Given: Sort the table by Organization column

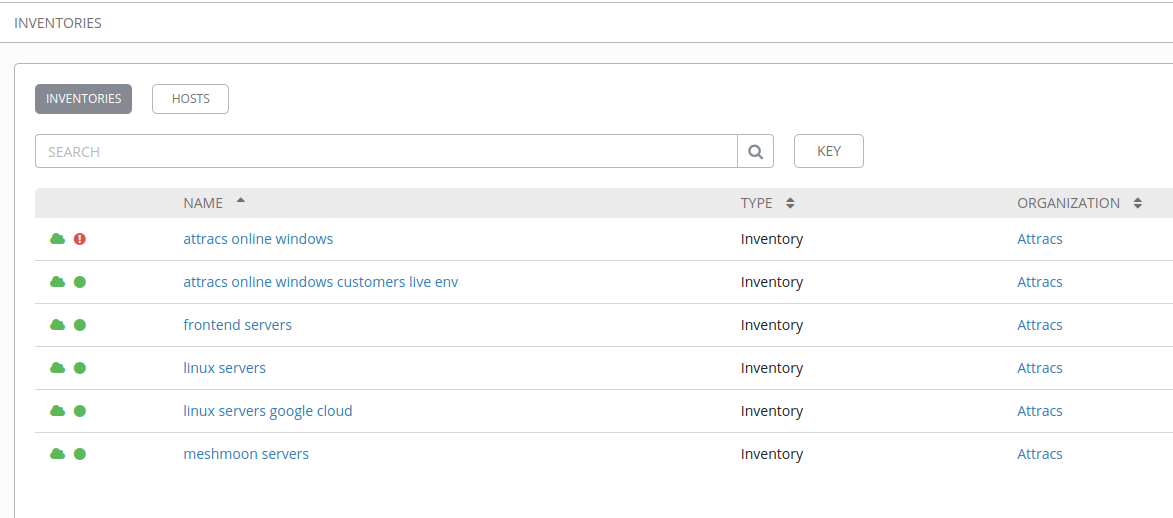Looking at the screenshot, I should (1079, 203).
